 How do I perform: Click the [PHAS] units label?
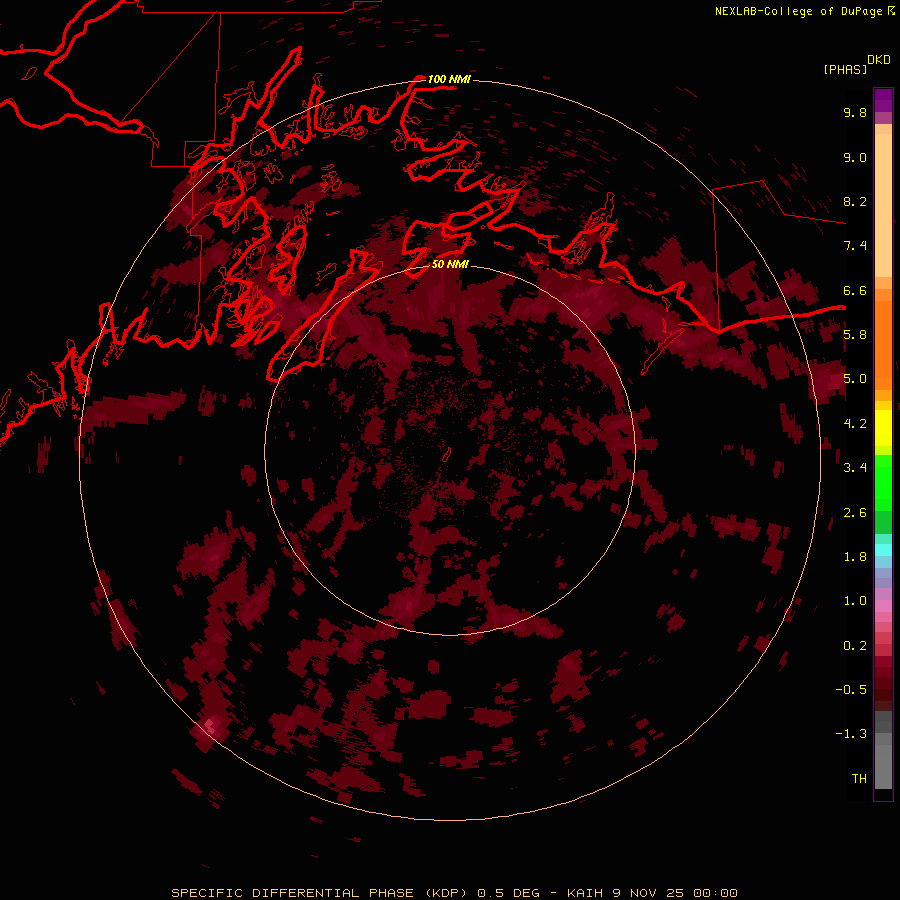[x=845, y=69]
